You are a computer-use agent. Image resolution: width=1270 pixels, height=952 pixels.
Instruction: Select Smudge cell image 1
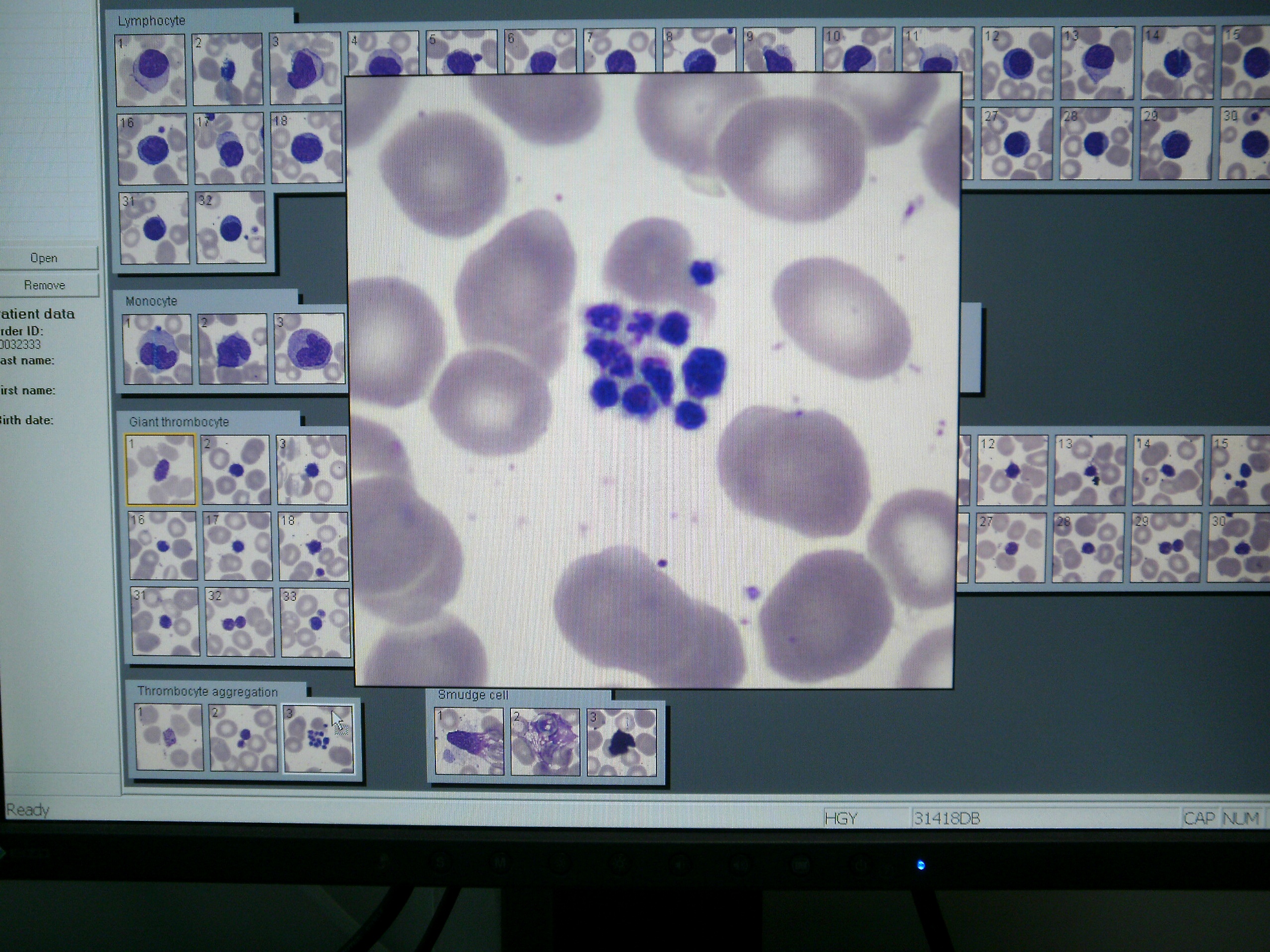469,741
